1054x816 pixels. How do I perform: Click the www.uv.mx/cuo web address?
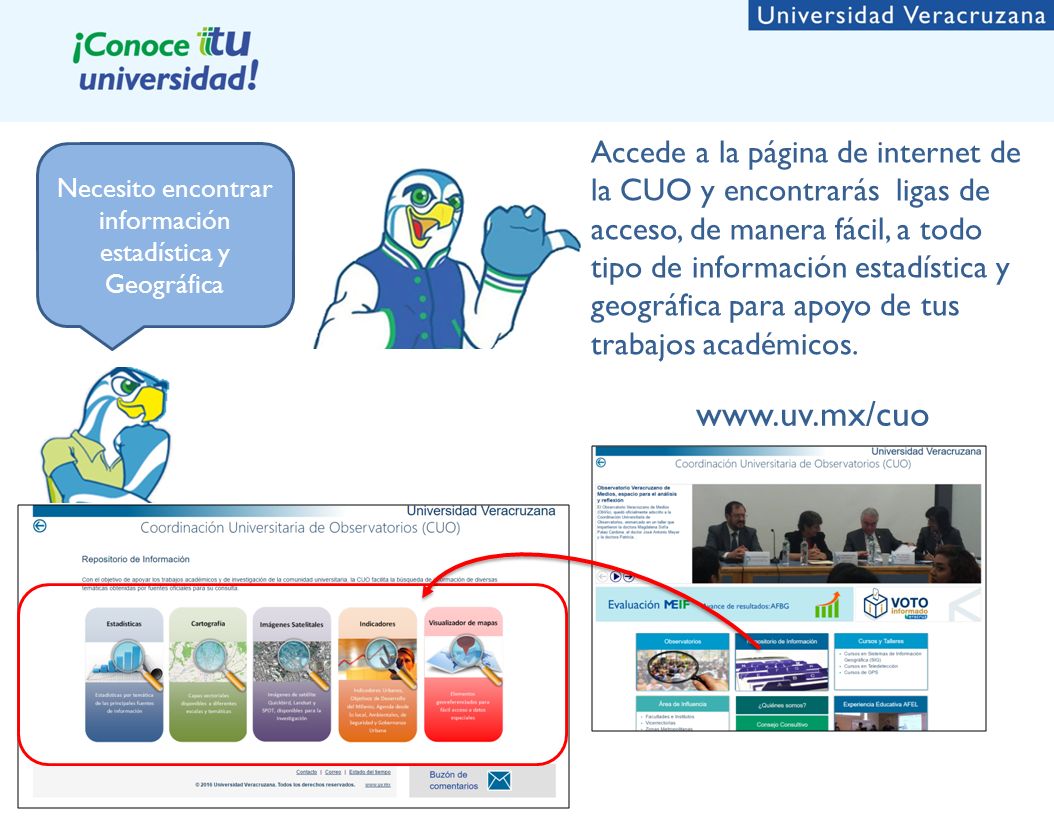(x=812, y=415)
